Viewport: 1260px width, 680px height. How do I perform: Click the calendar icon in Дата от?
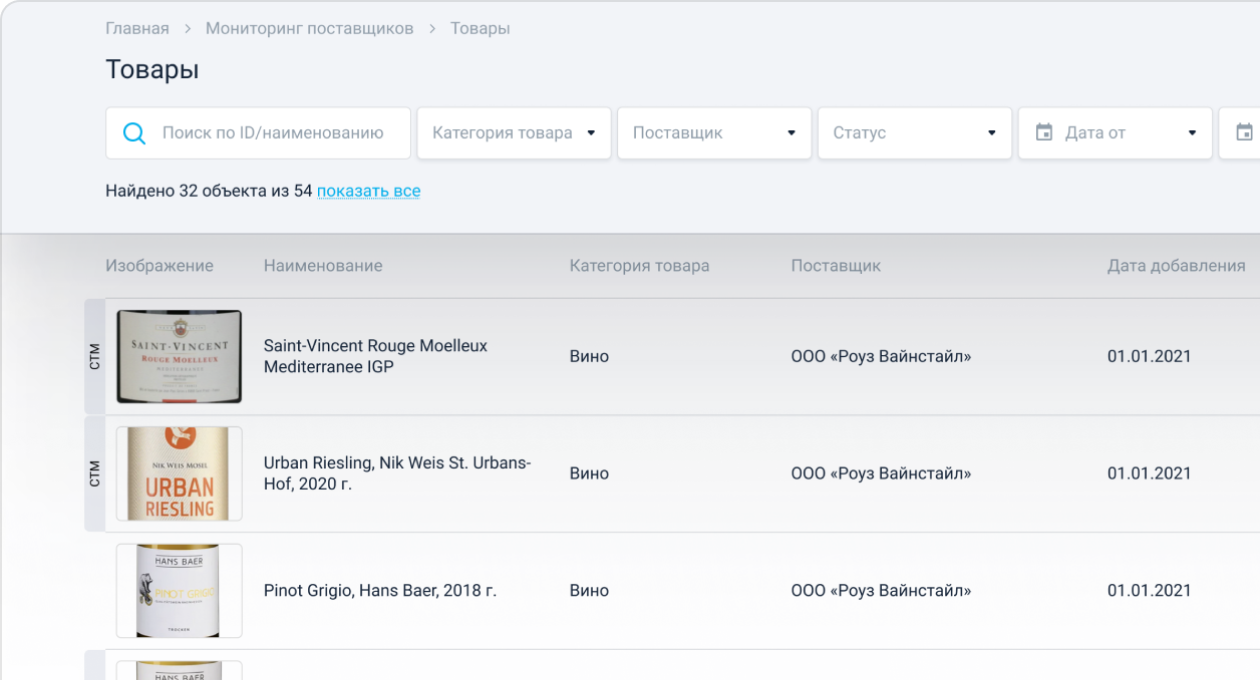1044,133
